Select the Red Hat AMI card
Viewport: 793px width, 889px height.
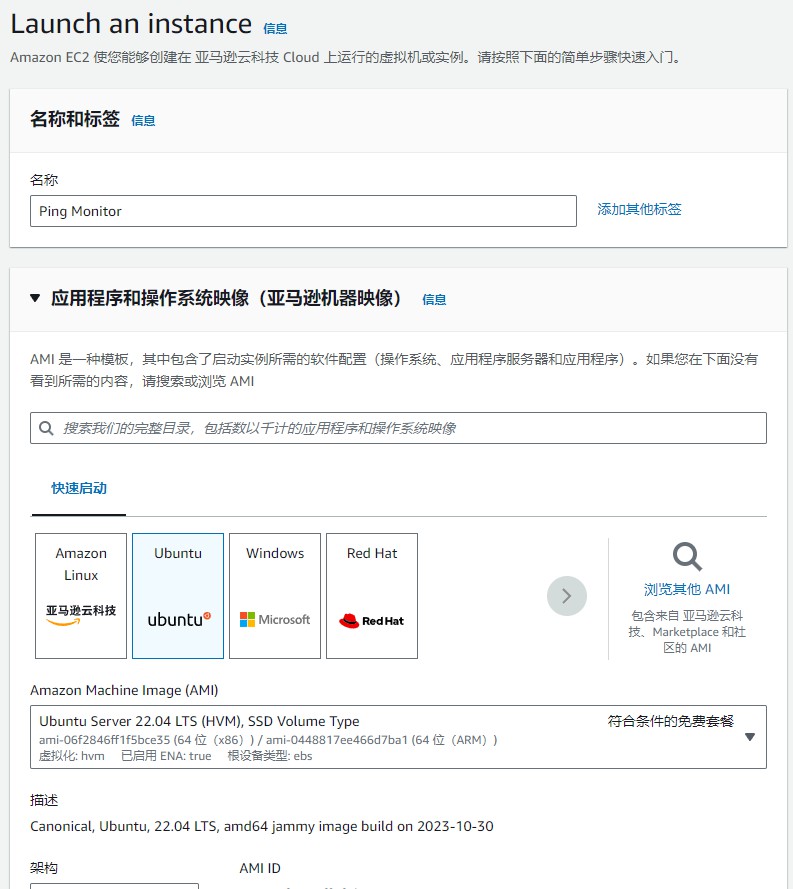[372, 596]
